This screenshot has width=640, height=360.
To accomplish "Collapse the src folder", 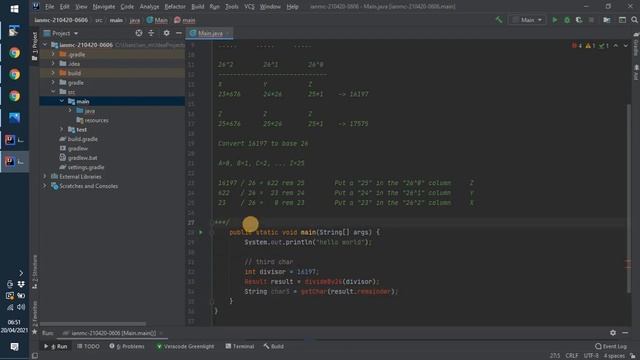I will 53,92.
